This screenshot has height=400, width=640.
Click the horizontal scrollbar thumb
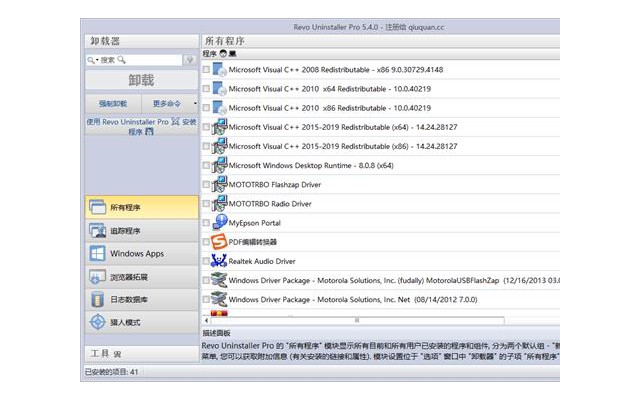pos(357,320)
